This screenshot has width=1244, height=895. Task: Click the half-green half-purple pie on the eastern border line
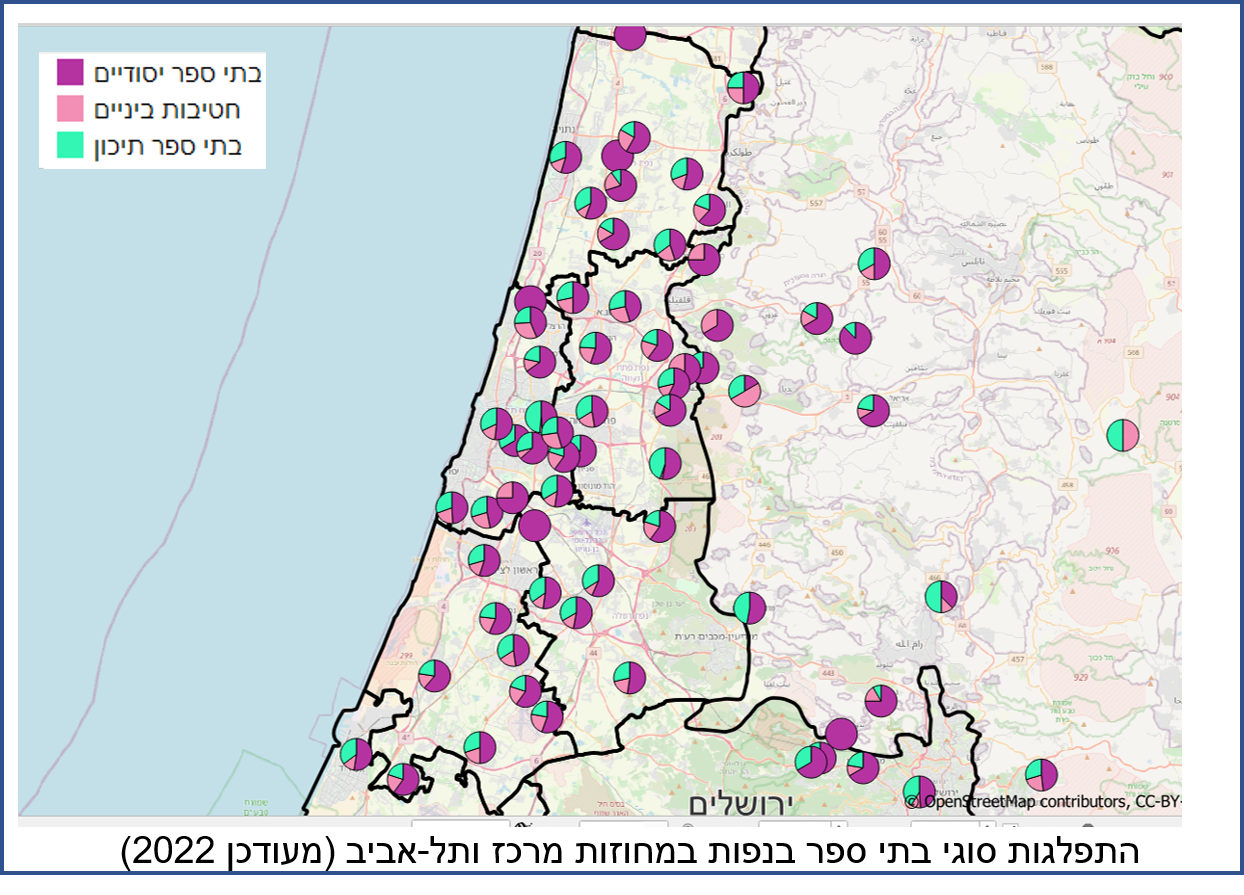point(749,607)
